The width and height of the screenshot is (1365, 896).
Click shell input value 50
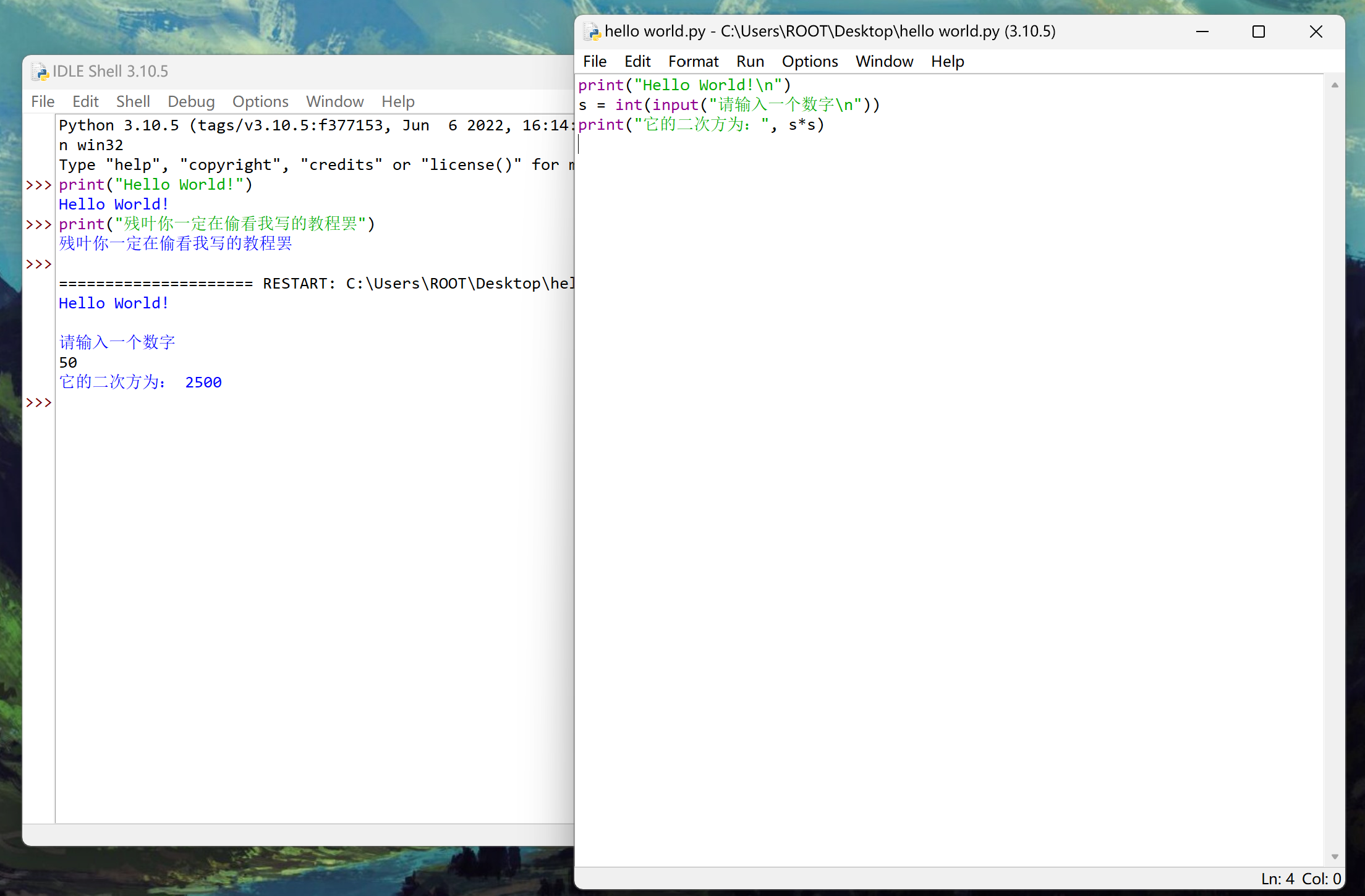coord(68,363)
